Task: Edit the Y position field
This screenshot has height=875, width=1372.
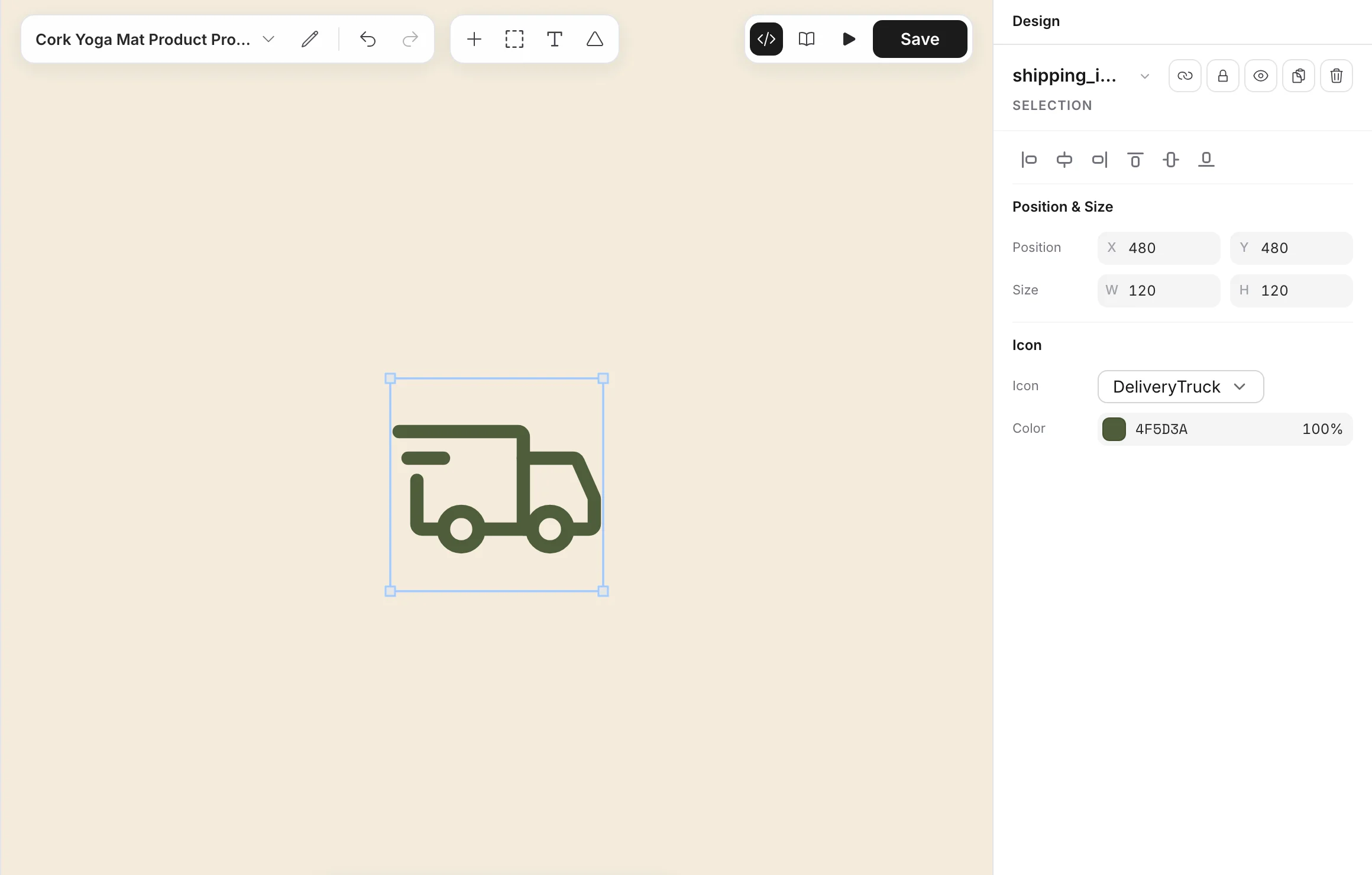Action: (1292, 248)
